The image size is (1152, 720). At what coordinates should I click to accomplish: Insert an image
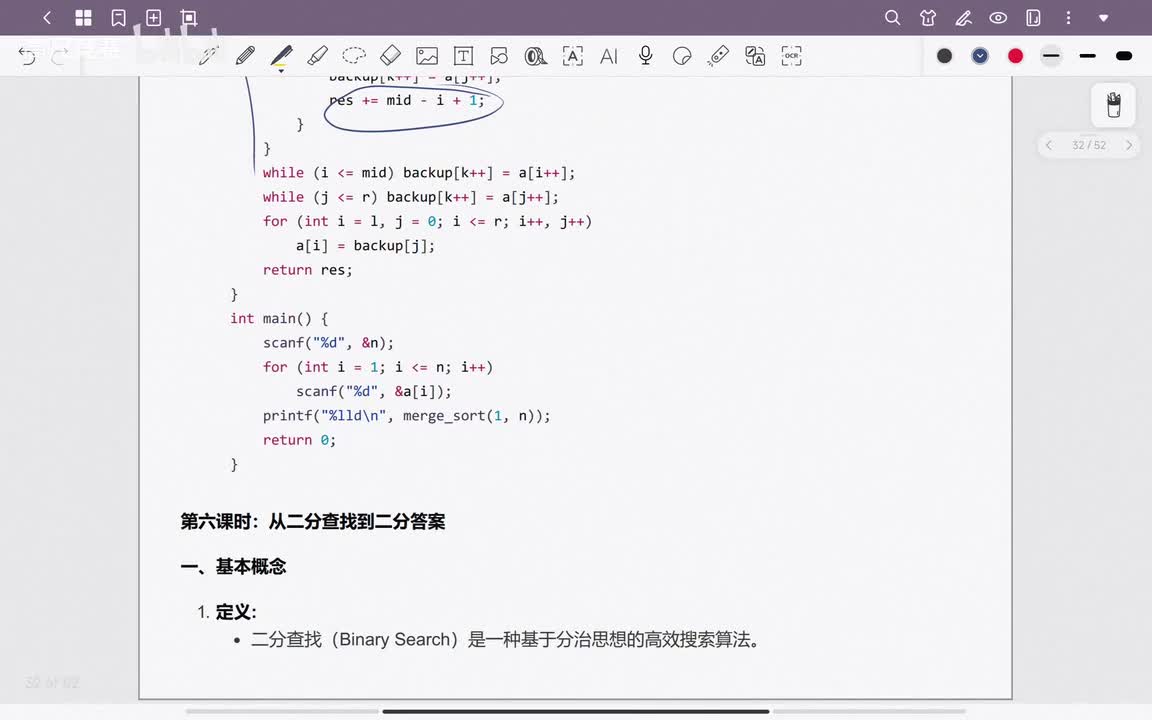coord(427,56)
